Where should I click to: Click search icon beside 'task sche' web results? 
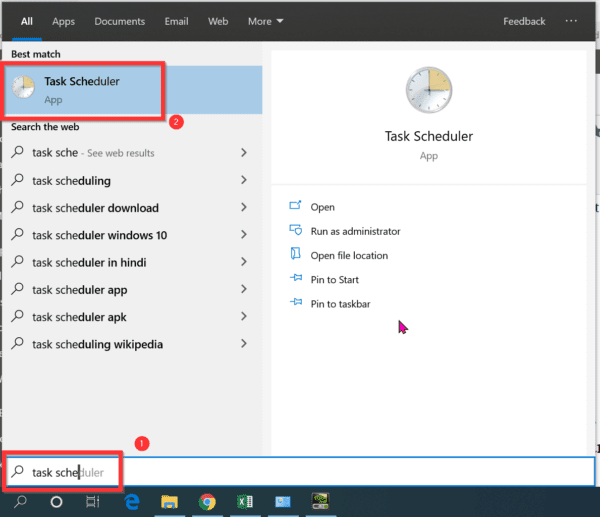[17, 152]
